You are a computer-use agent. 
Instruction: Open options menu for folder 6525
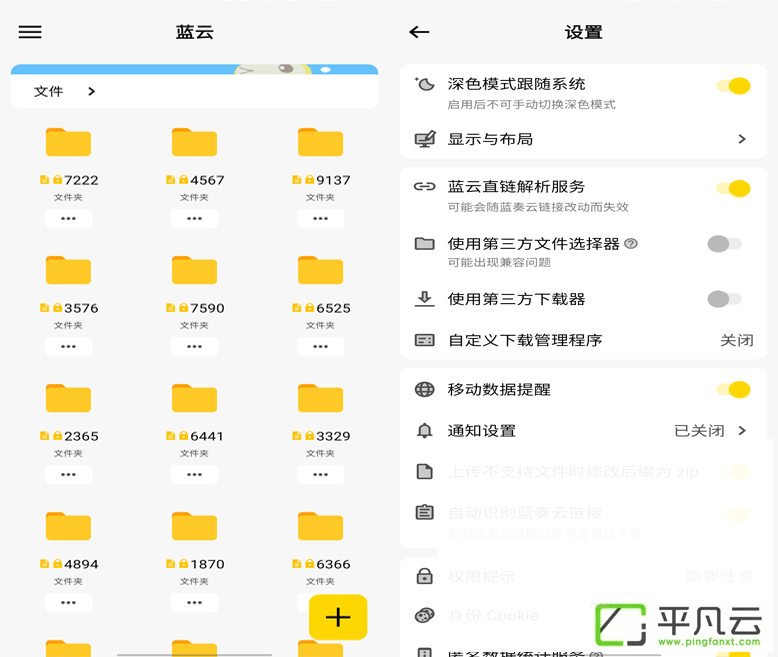pyautogui.click(x=320, y=346)
